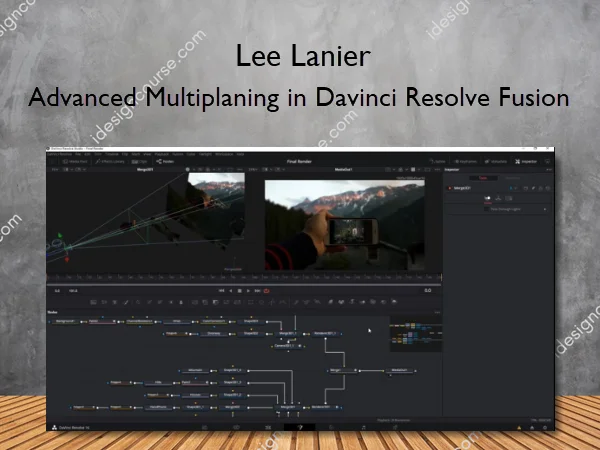The image size is (600, 450).
Task: Select the Paint tool in the toolbar
Action: 126,302
